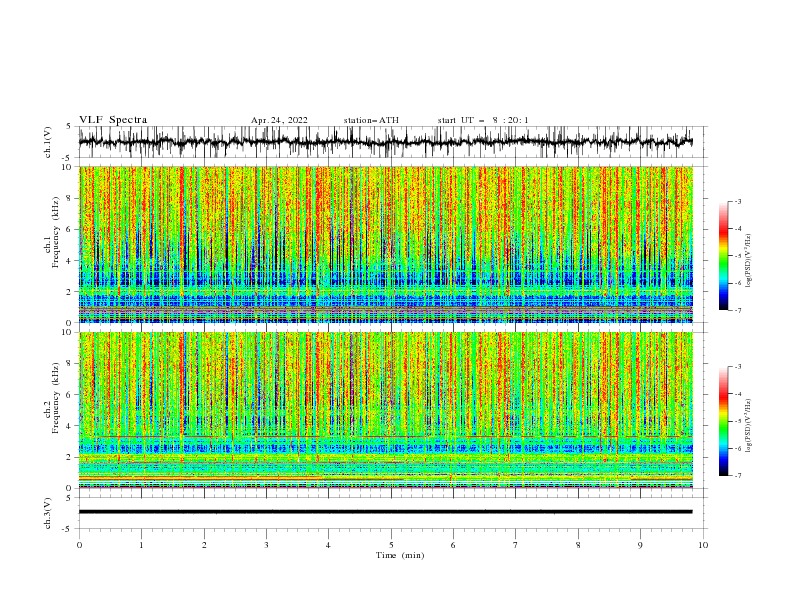
Task: Click the ch.3(V) flat waveform trace
Action: click(386, 512)
